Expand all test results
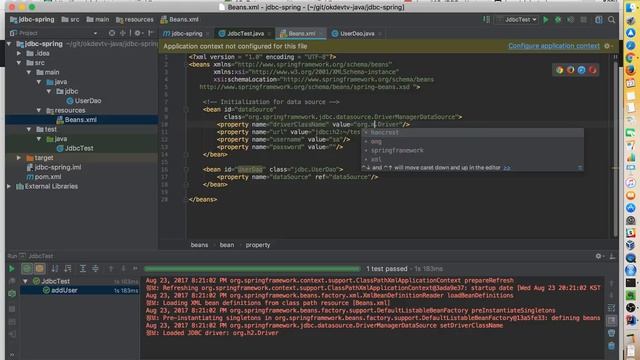Image resolution: width=640 pixels, height=360 pixels. point(82,269)
